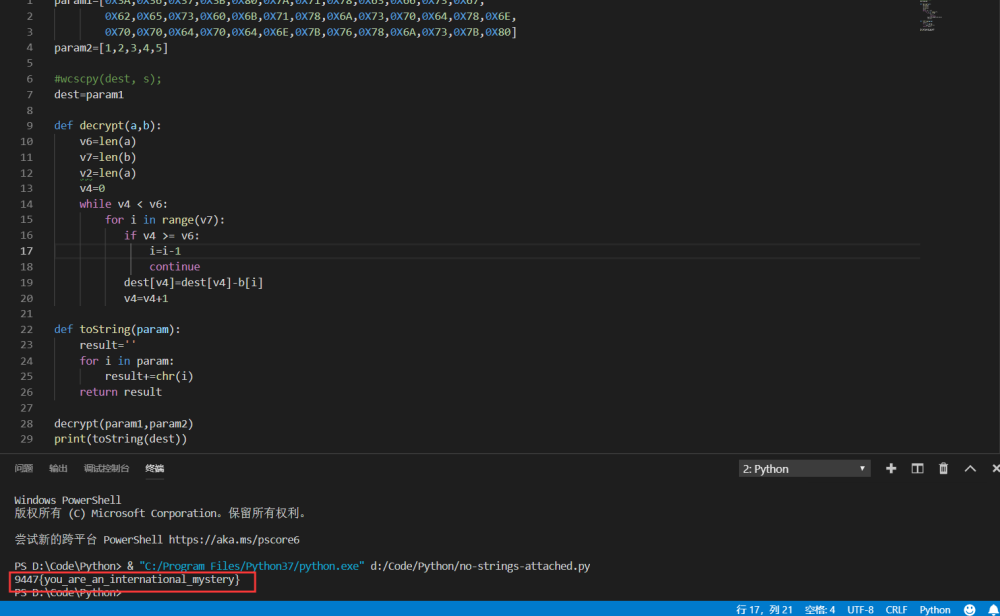Click the 'print(toString(dest))' line
1000x616 pixels.
121,439
